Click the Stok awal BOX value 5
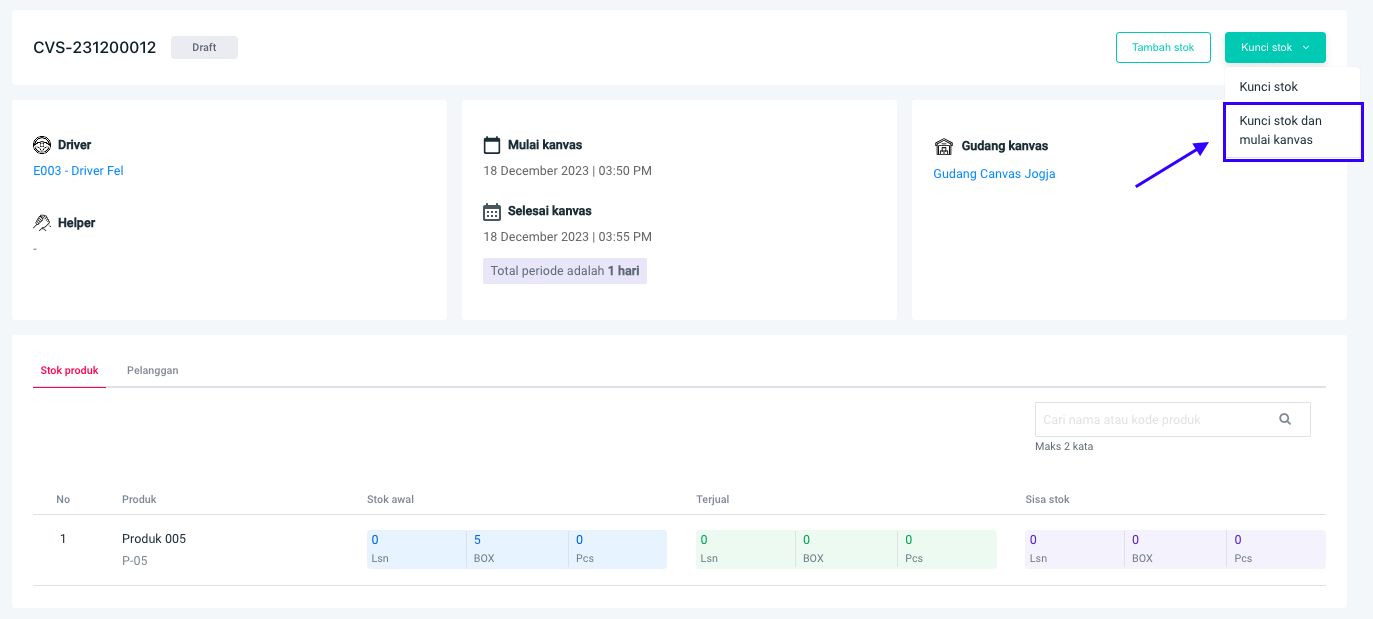Viewport: 1373px width, 619px height. [x=478, y=540]
